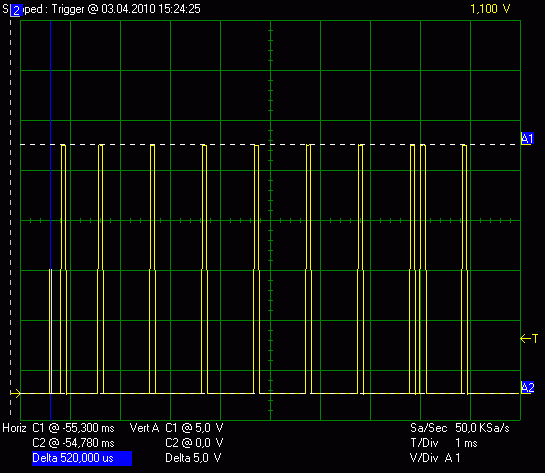Viewport: 545px width, 473px height.
Task: Click the Sa/Sec 50,0 KSa/s setting
Action: coord(459,428)
